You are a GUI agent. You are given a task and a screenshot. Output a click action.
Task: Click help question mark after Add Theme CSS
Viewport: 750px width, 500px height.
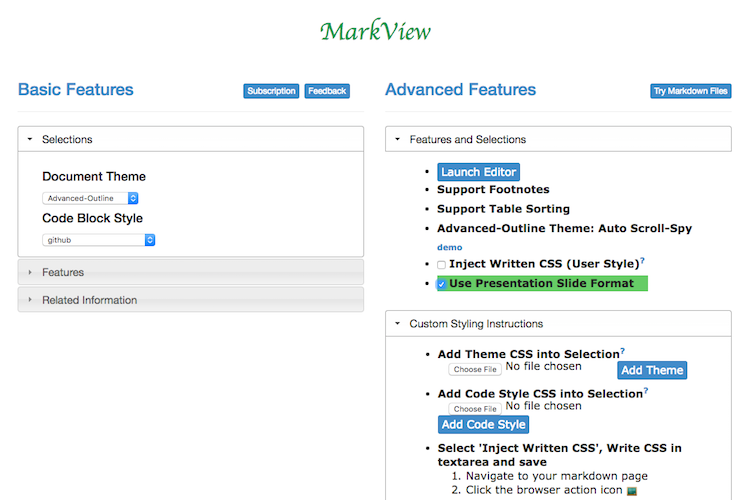pyautogui.click(x=622, y=351)
